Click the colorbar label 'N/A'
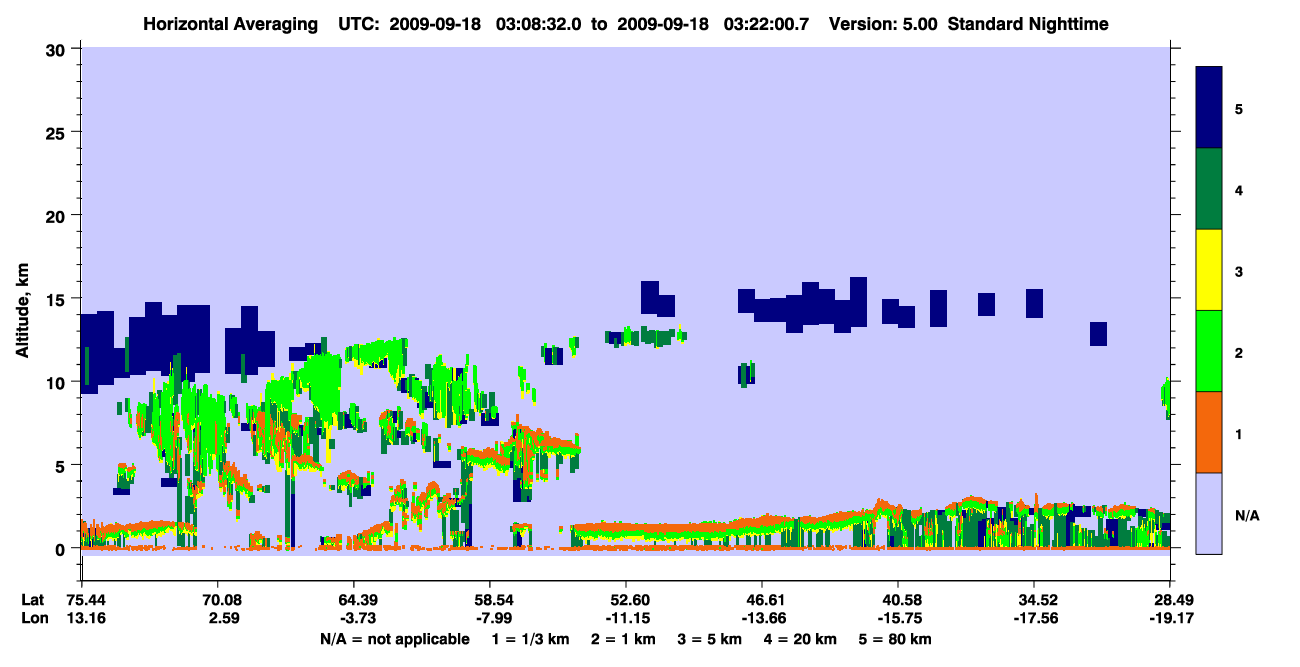This screenshot has width=1300, height=667. click(x=1246, y=515)
